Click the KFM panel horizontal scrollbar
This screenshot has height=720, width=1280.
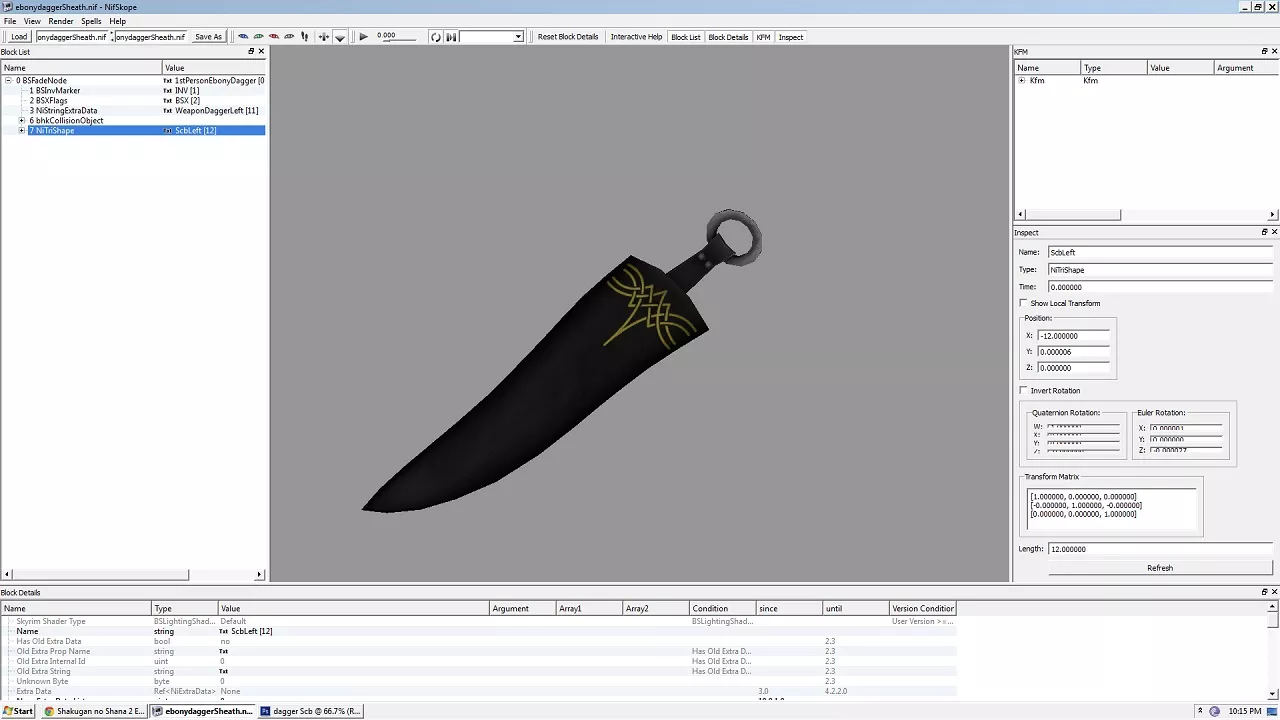click(x=1145, y=214)
